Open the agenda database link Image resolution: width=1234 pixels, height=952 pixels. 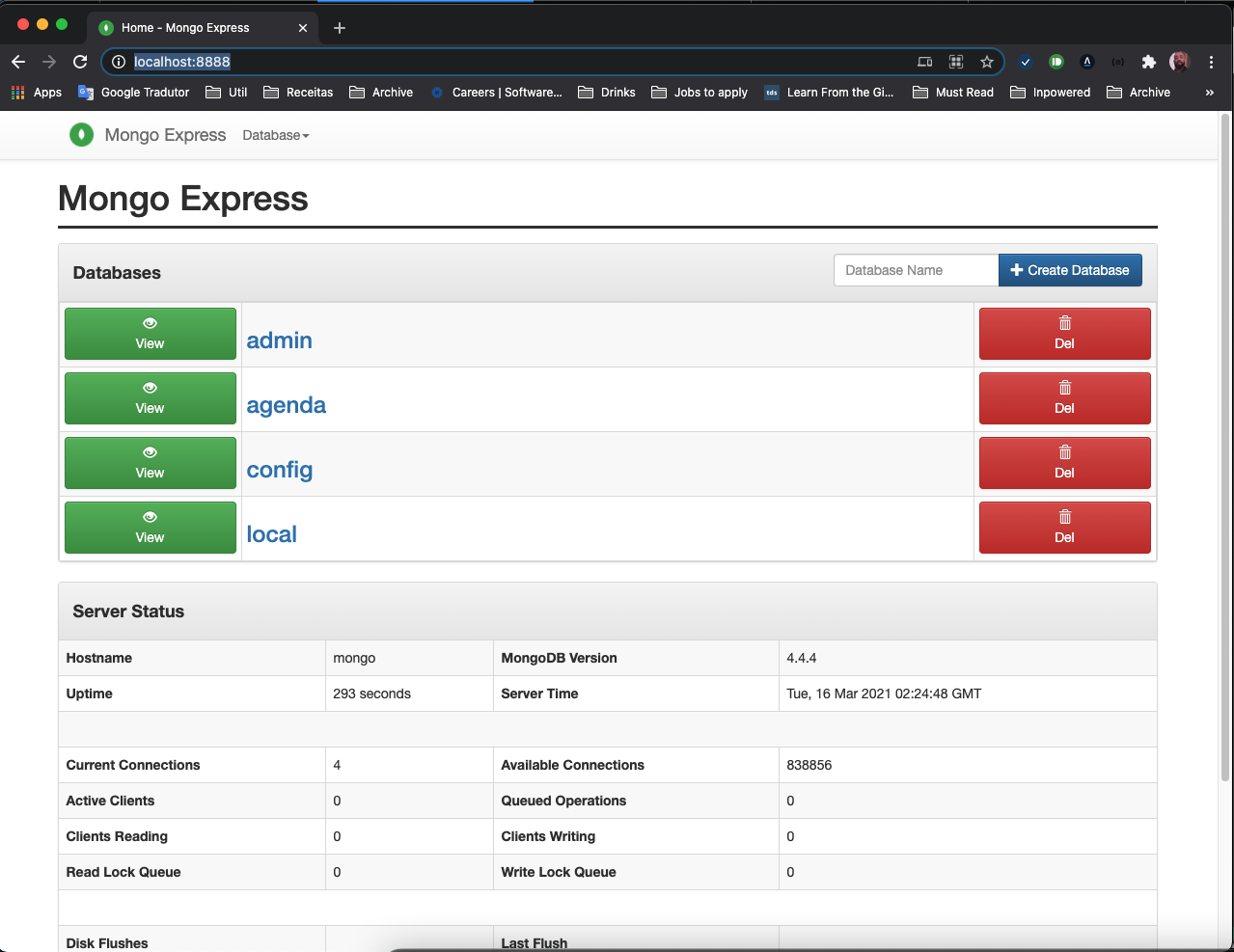pos(287,405)
